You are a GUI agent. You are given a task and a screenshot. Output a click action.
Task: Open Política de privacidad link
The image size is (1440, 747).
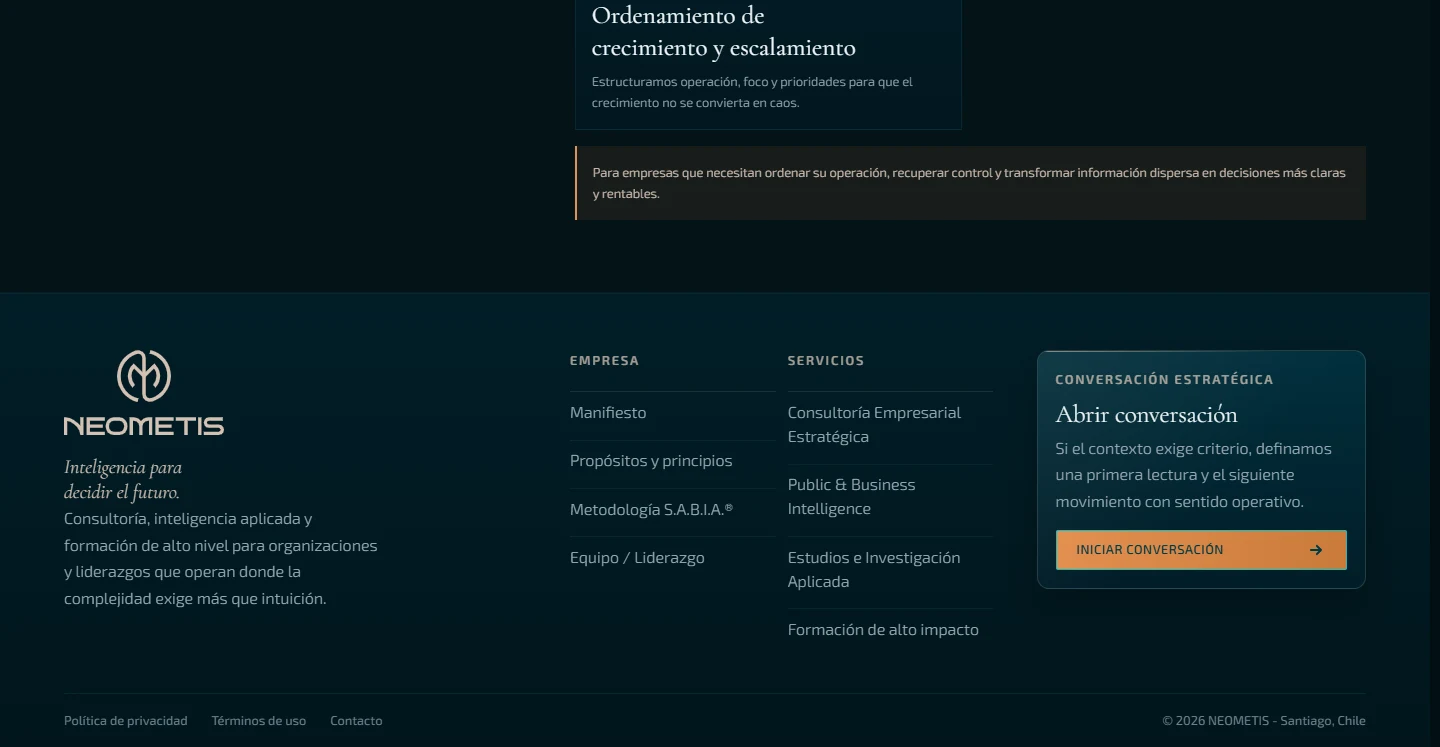[x=126, y=721]
